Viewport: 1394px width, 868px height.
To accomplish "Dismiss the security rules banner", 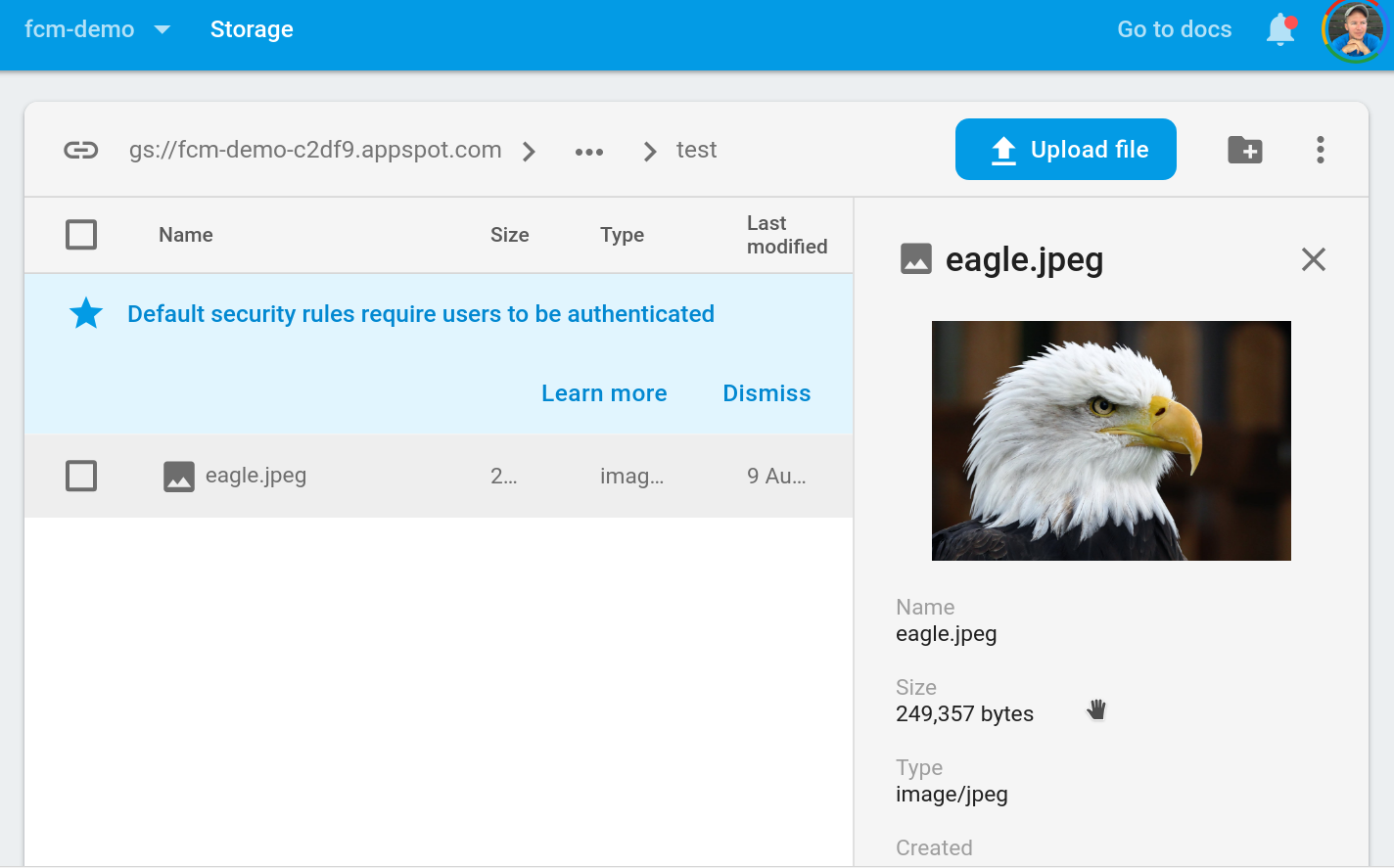I will click(767, 392).
